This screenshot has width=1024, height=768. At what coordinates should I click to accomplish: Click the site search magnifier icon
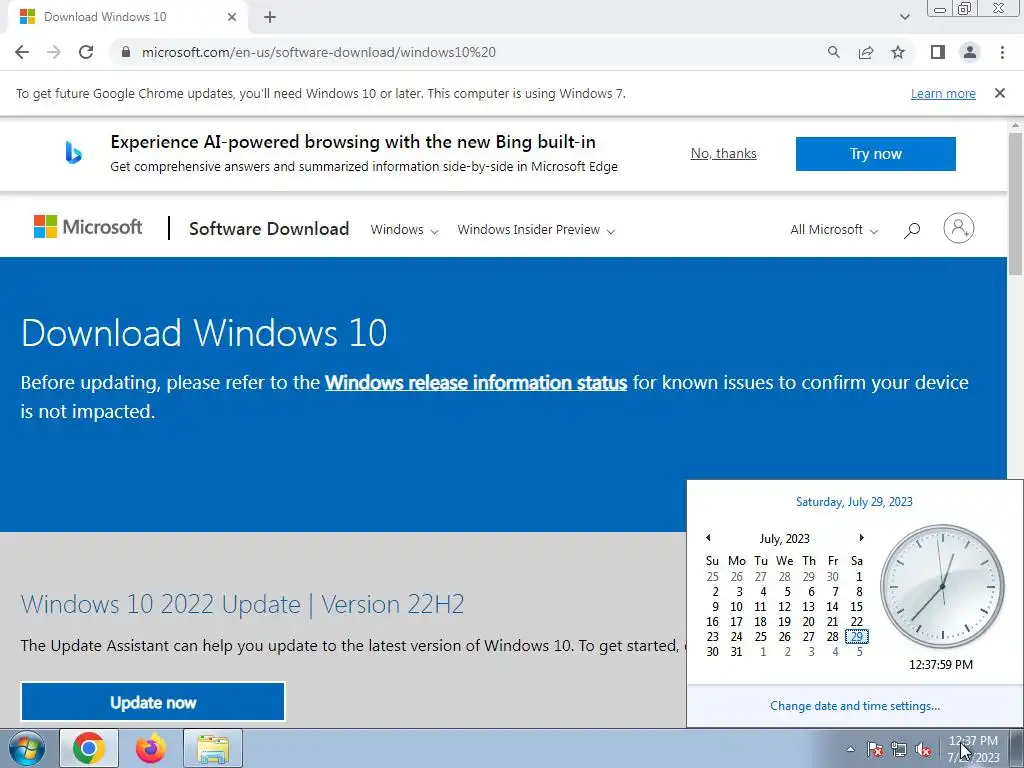912,230
